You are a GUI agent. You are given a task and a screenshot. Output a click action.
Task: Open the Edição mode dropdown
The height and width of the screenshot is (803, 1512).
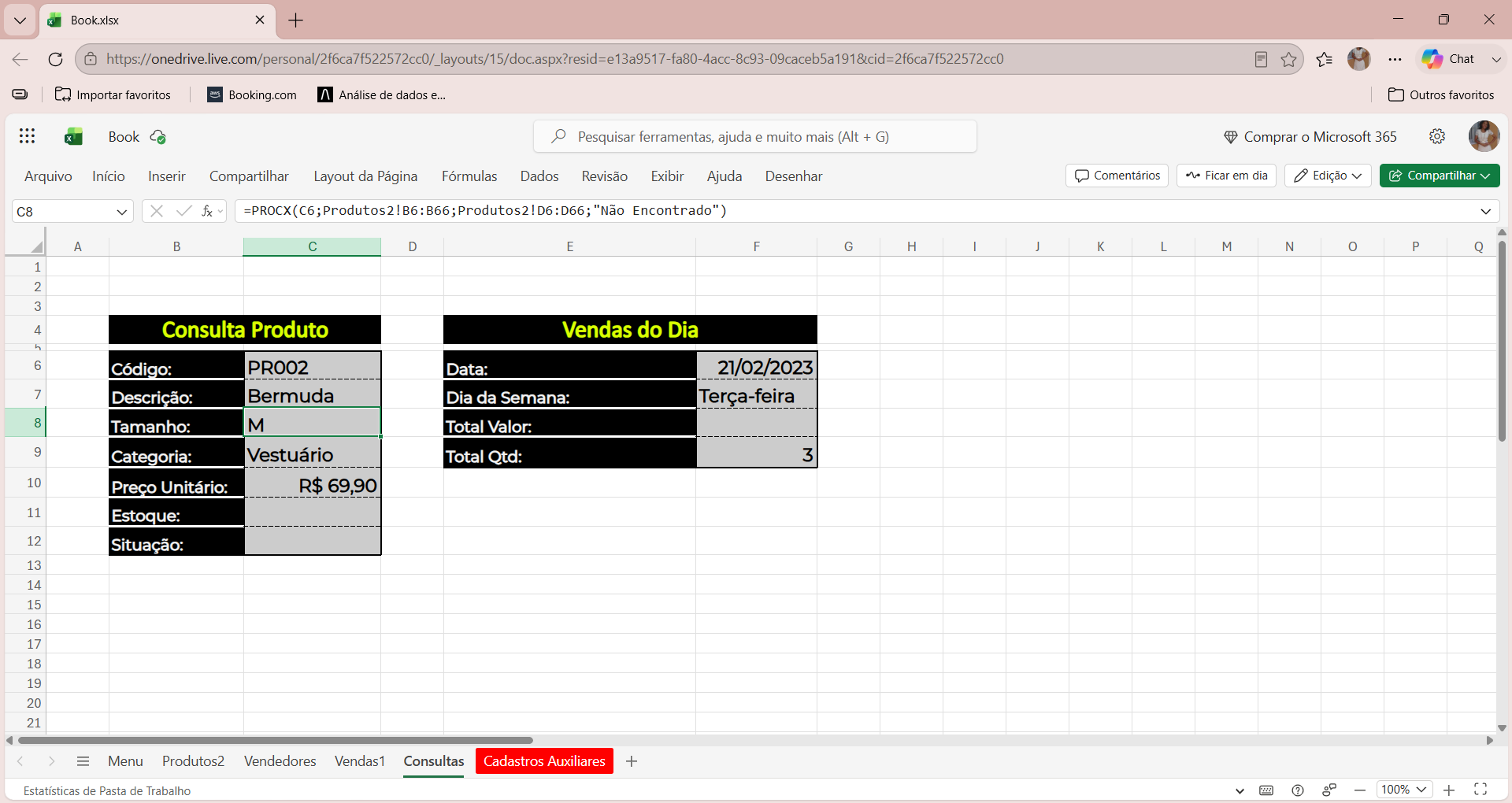(1328, 176)
